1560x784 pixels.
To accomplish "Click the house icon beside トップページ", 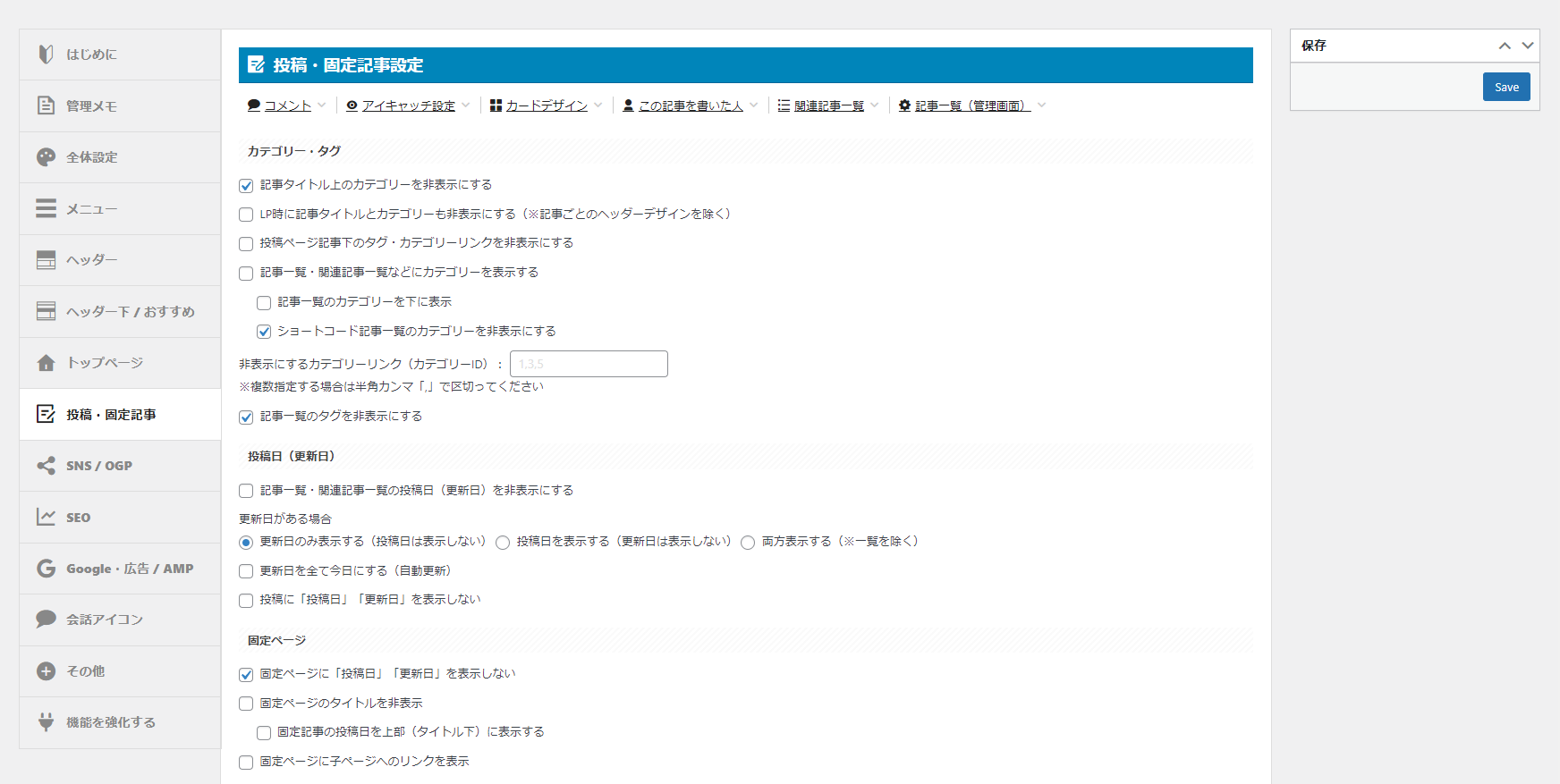I will (46, 363).
